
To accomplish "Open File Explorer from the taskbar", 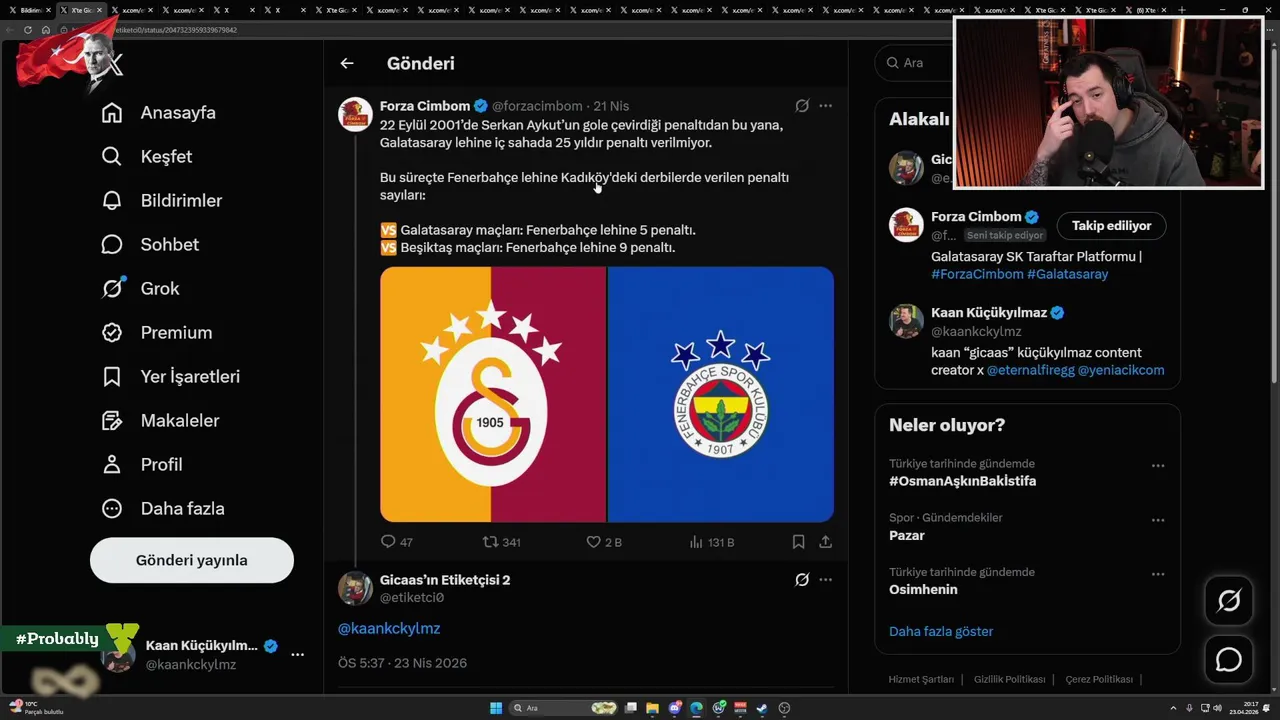I will click(653, 708).
